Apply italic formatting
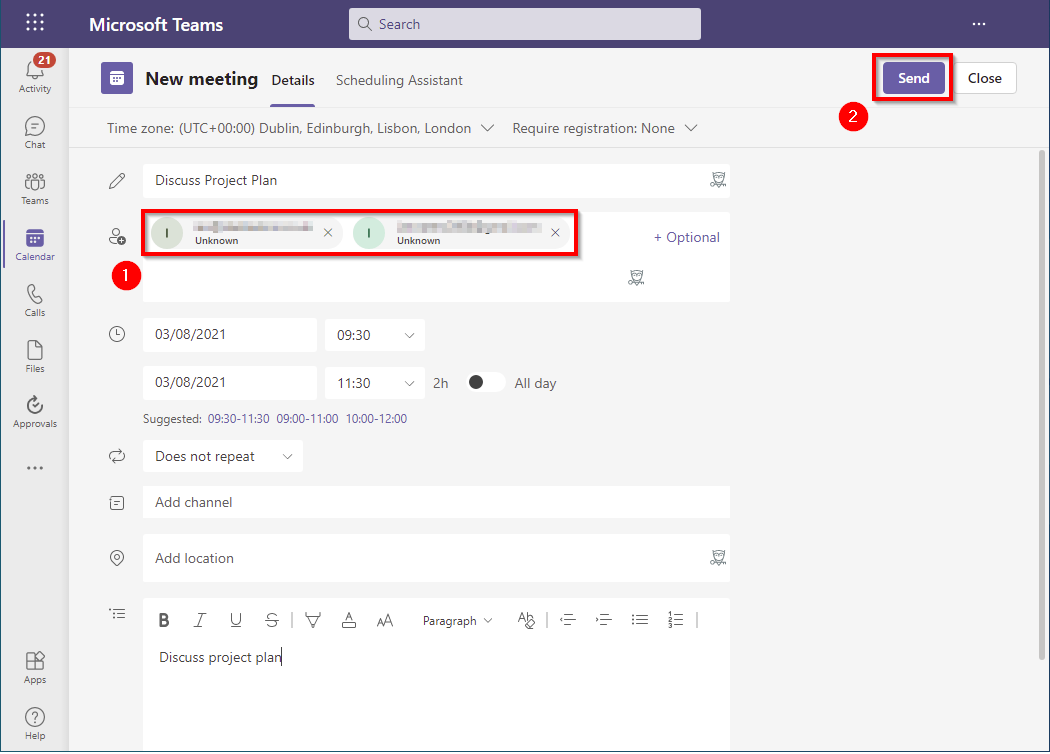Viewport: 1050px width, 754px height. 200,621
